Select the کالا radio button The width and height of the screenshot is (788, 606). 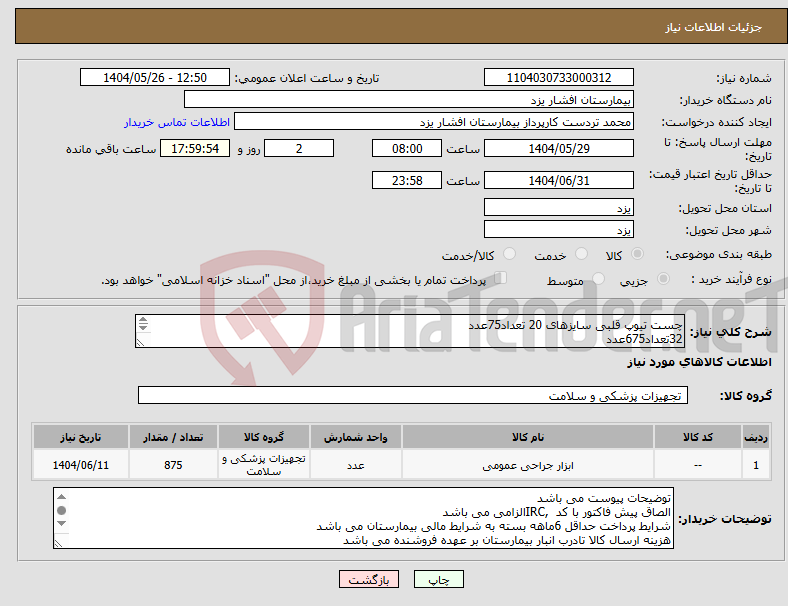point(637,254)
